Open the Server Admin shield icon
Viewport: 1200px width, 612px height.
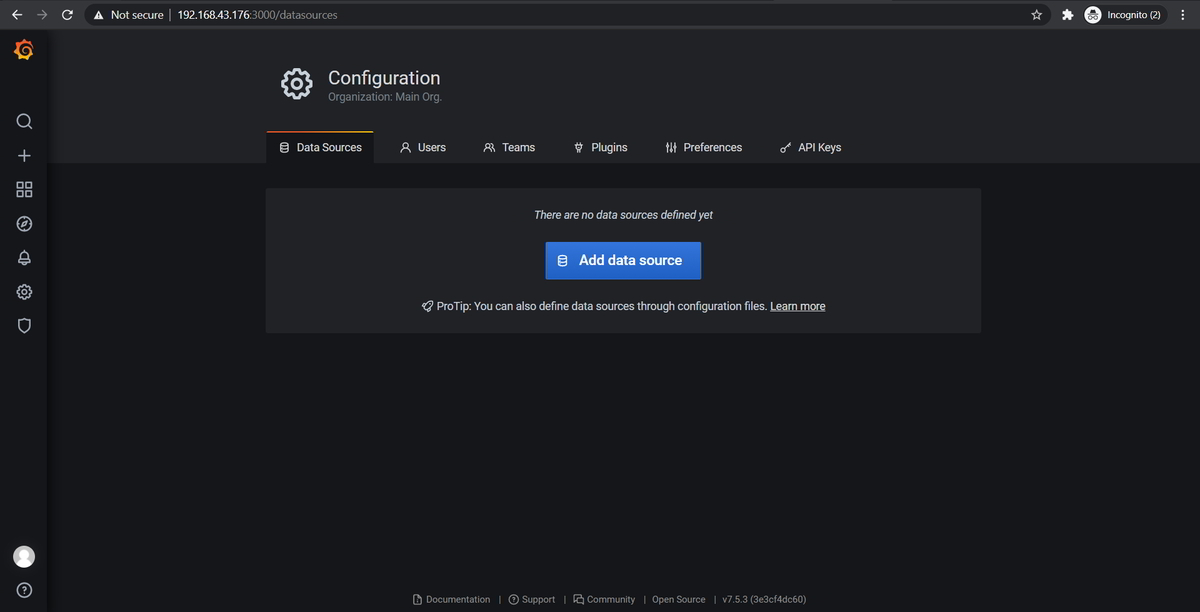[23, 325]
